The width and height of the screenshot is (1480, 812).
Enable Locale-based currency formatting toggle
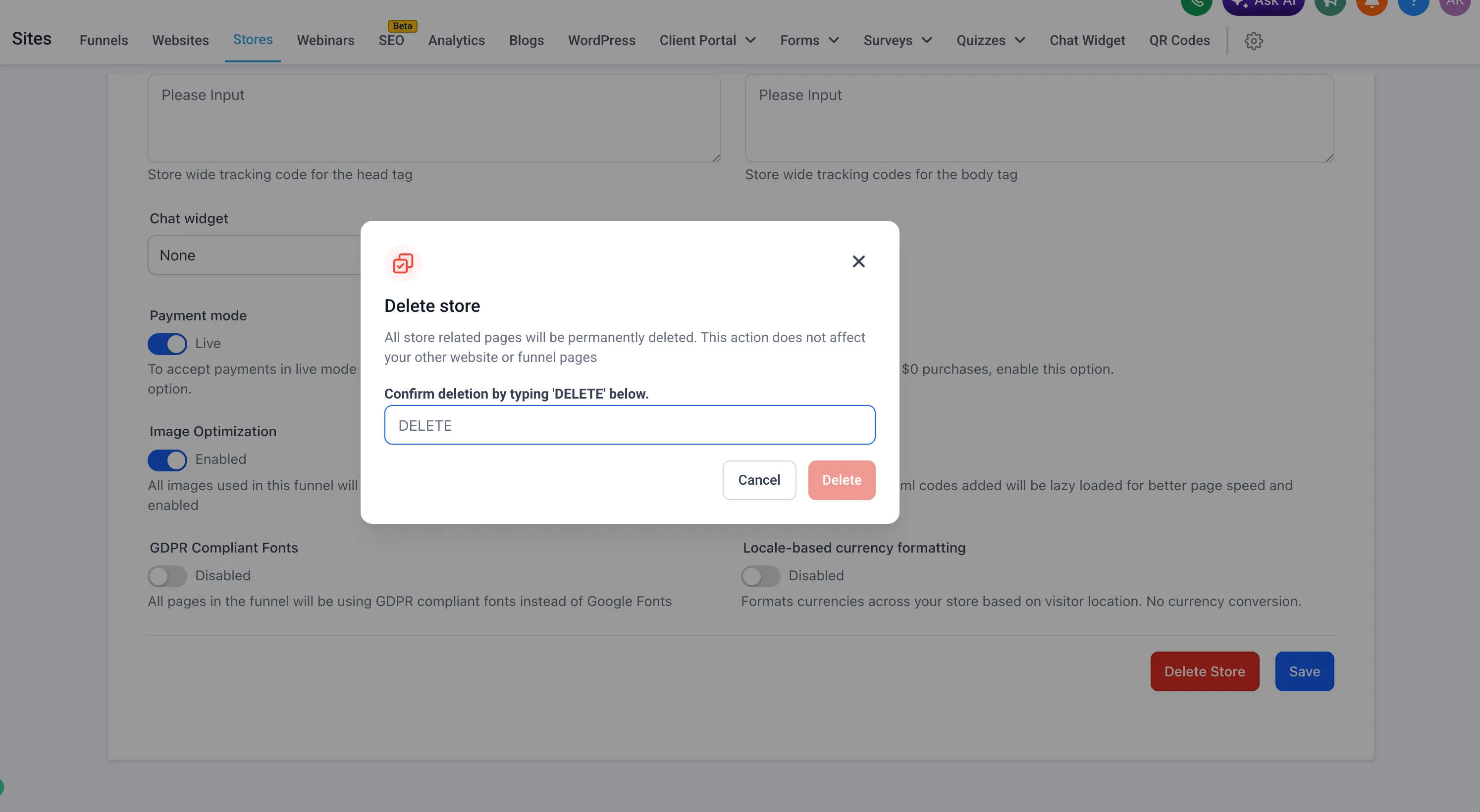[x=760, y=576]
